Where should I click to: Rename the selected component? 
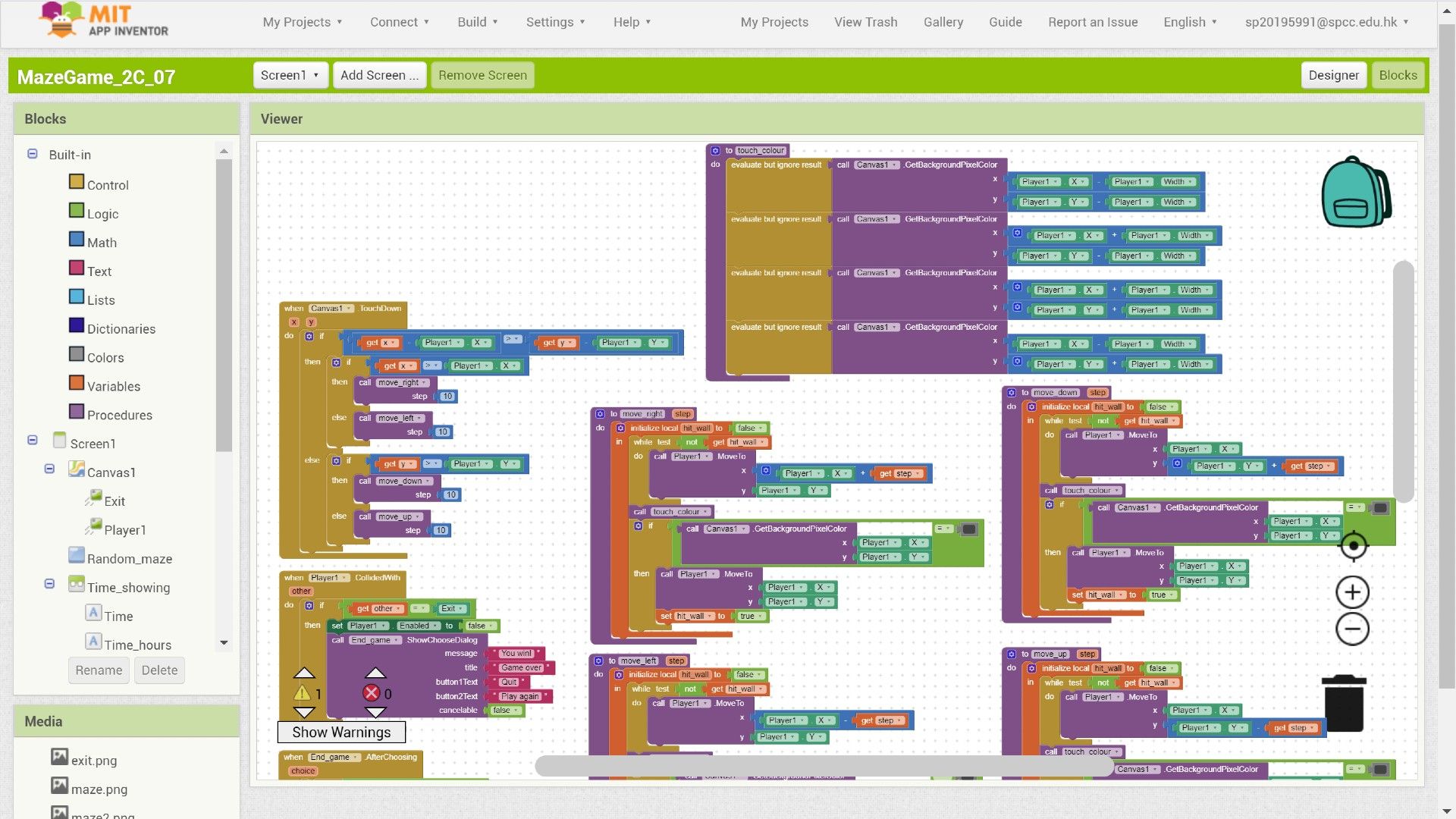[98, 670]
